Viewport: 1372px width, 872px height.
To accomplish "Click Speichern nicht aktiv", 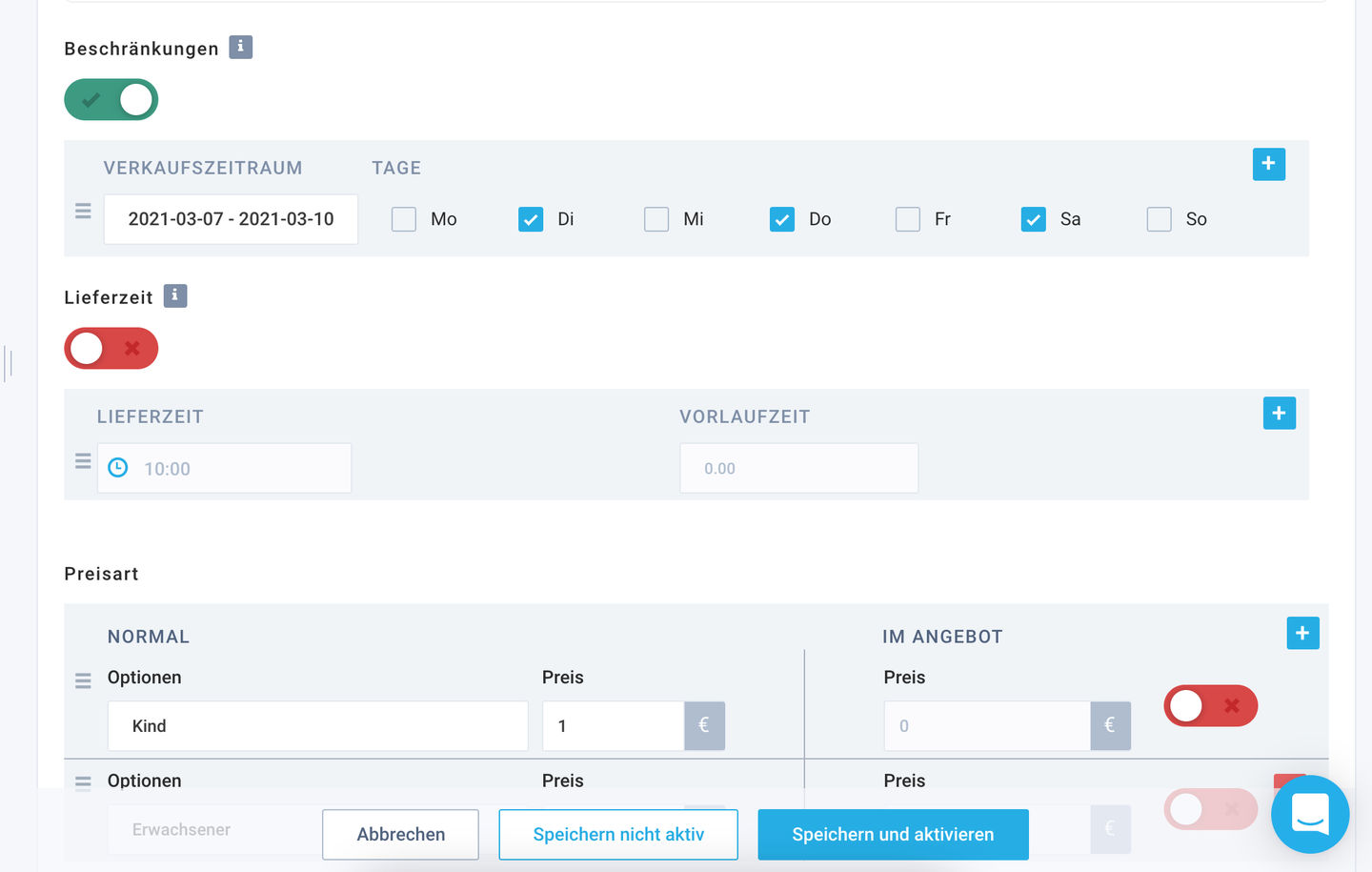I will (618, 835).
